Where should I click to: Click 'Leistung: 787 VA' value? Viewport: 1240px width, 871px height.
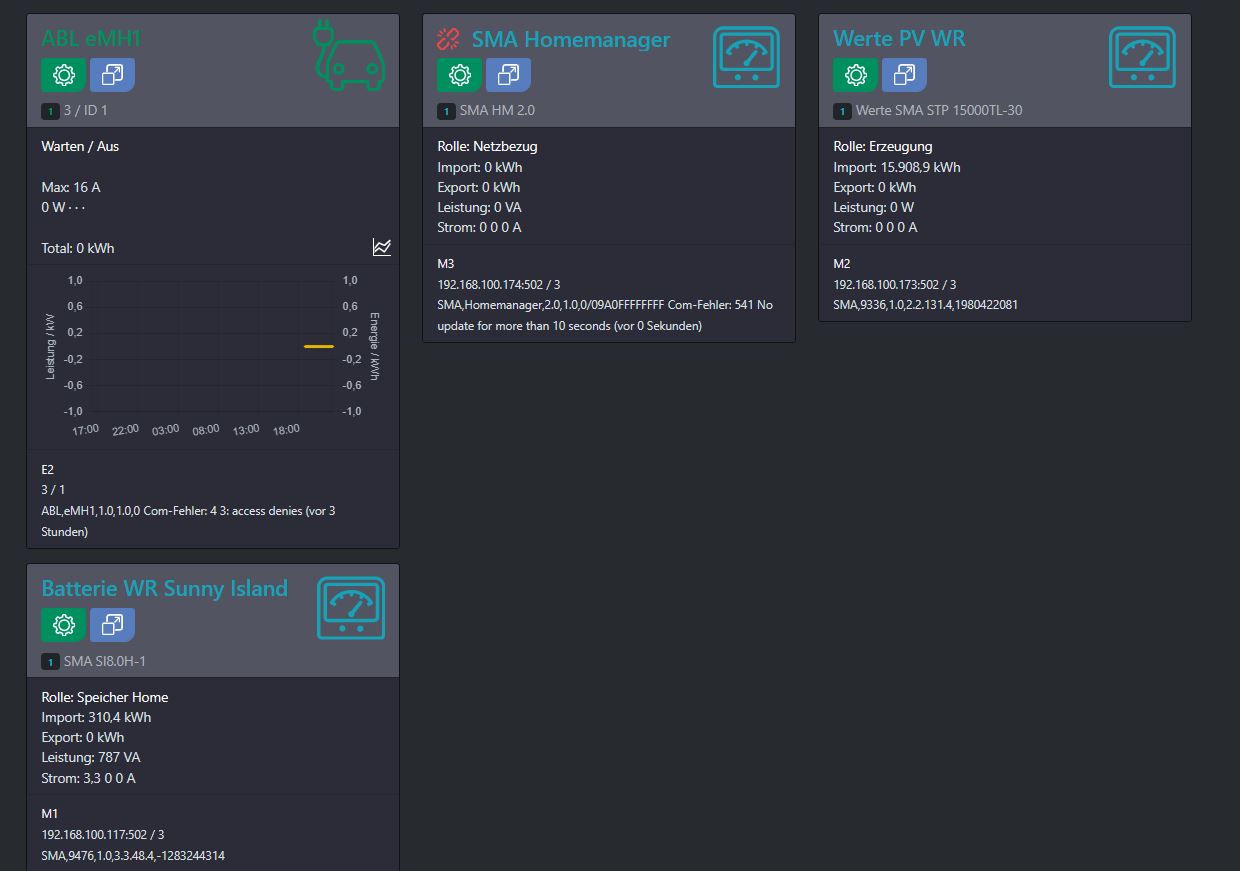pos(91,757)
